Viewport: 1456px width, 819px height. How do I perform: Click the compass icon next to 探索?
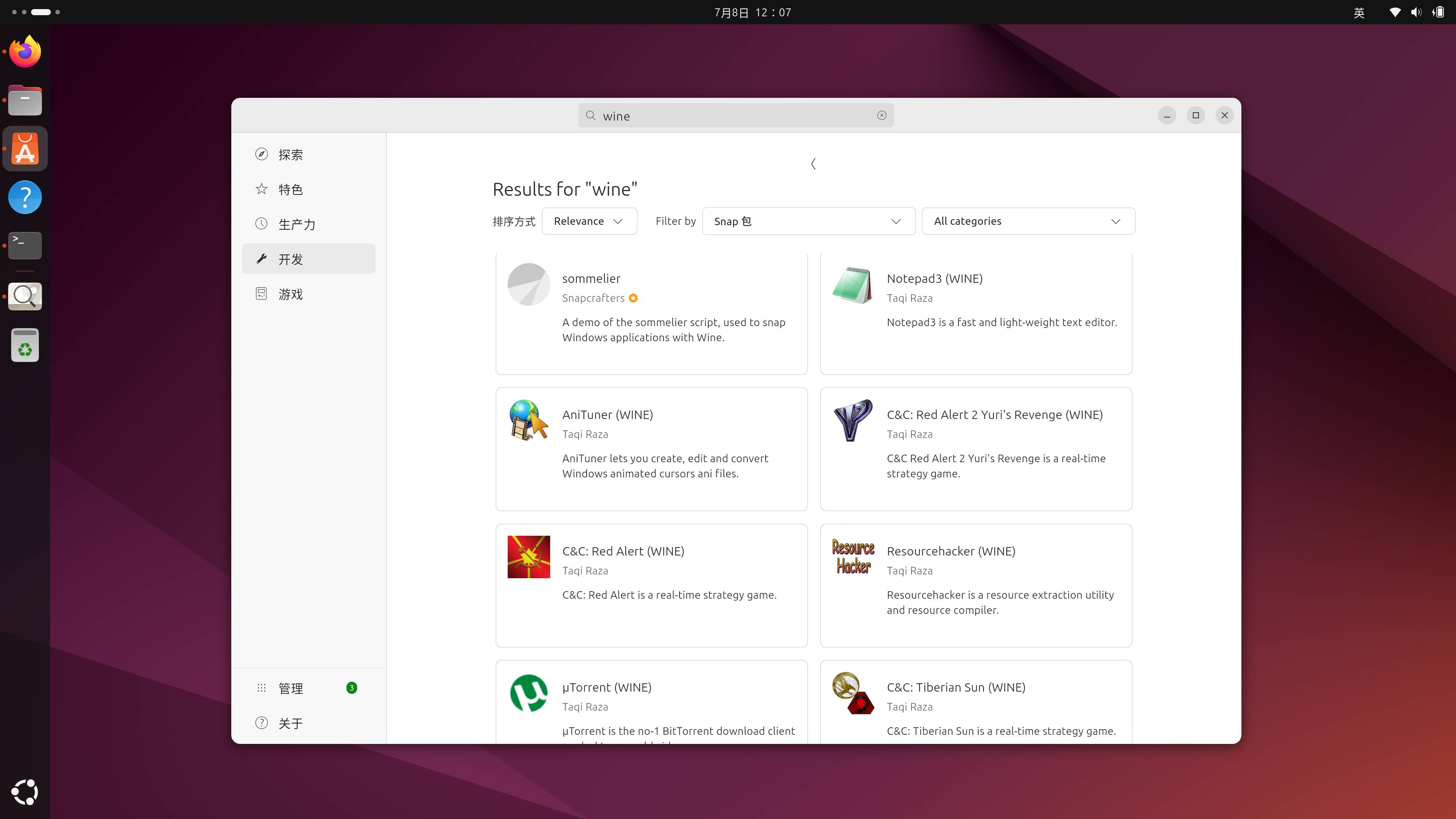261,154
